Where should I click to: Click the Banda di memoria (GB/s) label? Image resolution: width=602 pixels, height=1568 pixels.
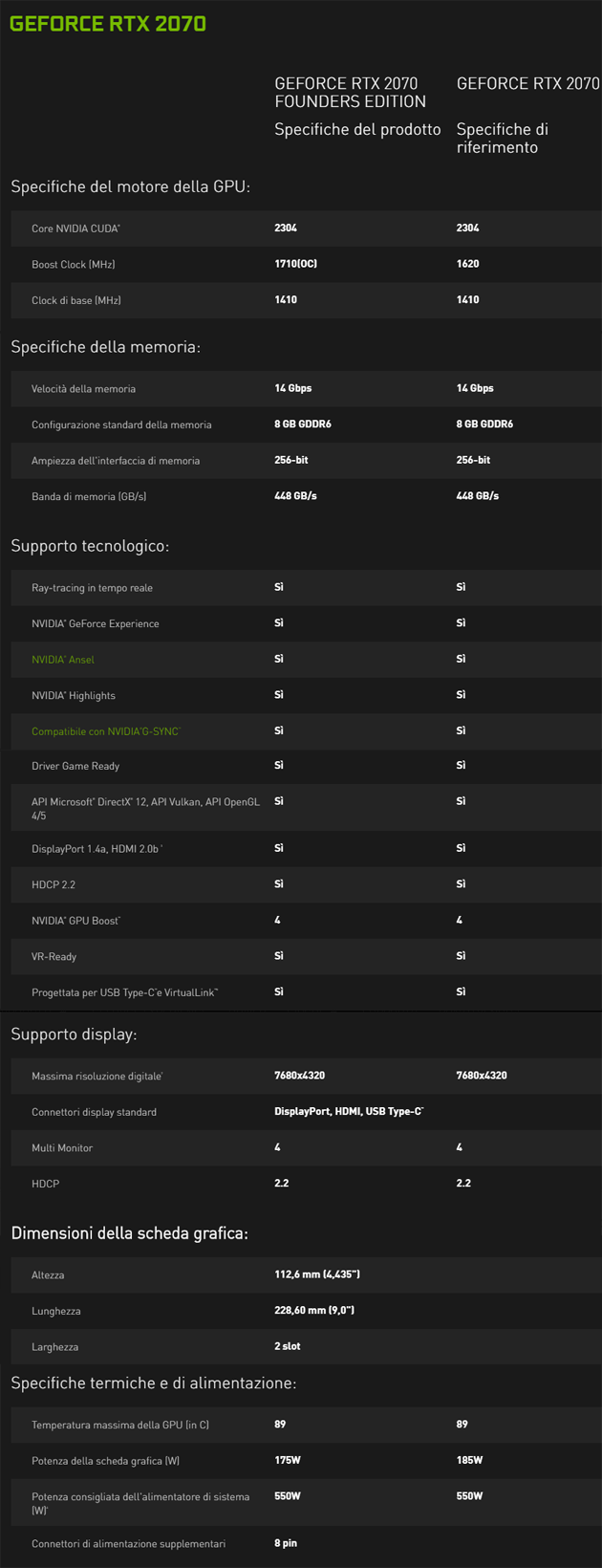tap(89, 496)
